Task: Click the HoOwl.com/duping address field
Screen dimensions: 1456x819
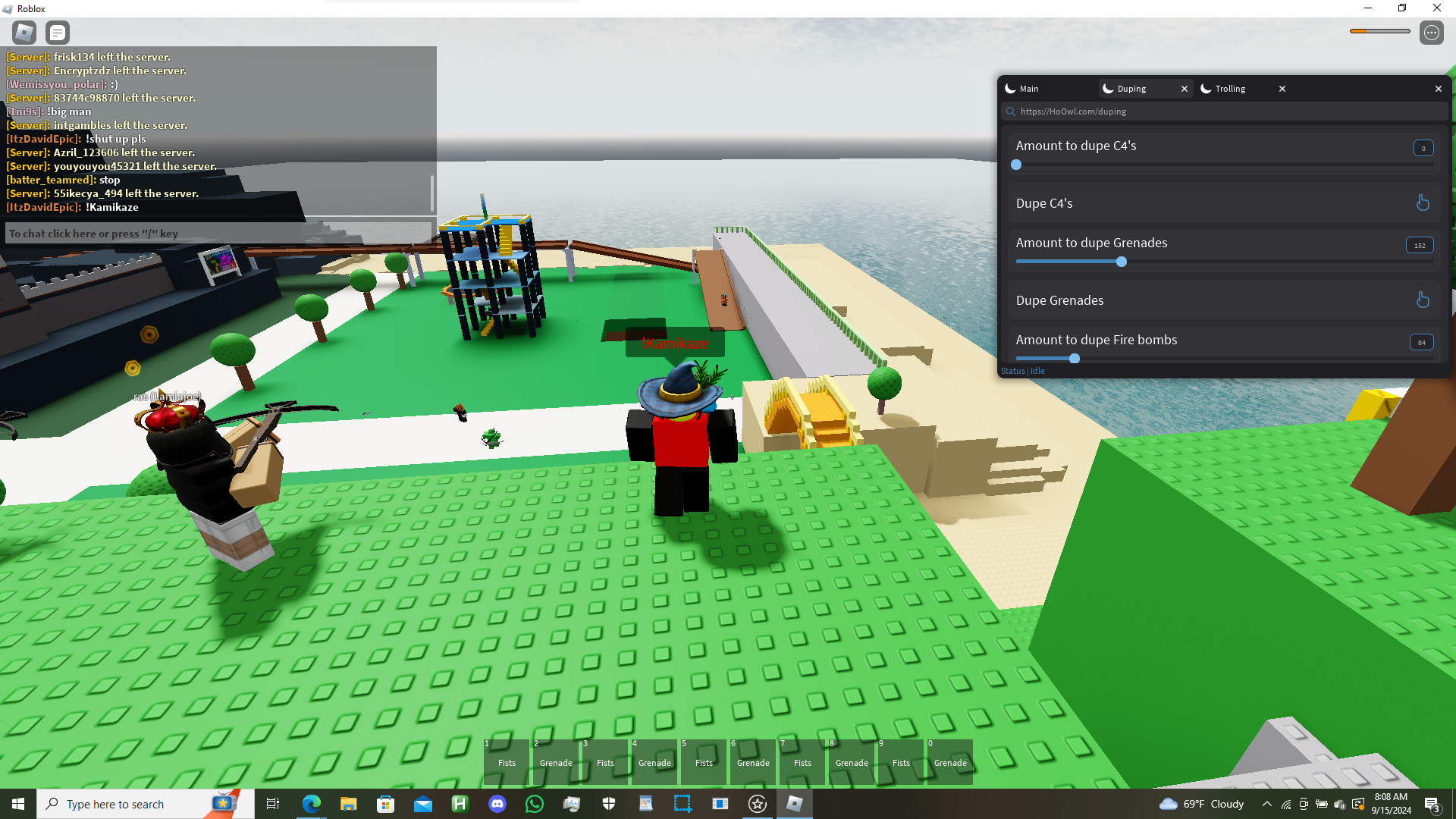Action: coord(1224,111)
